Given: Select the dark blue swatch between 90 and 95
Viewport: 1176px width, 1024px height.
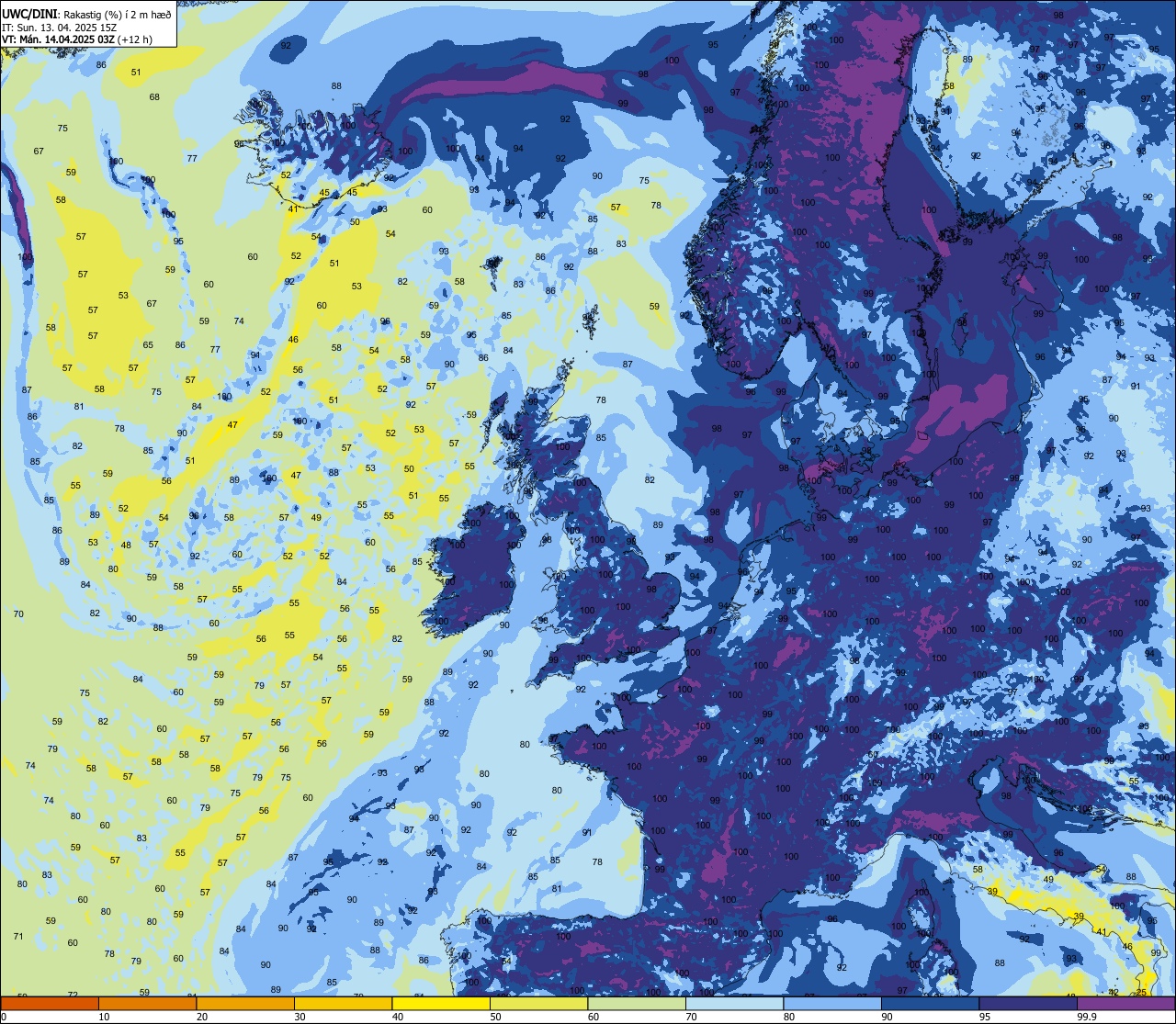Looking at the screenshot, I should click(x=930, y=1004).
